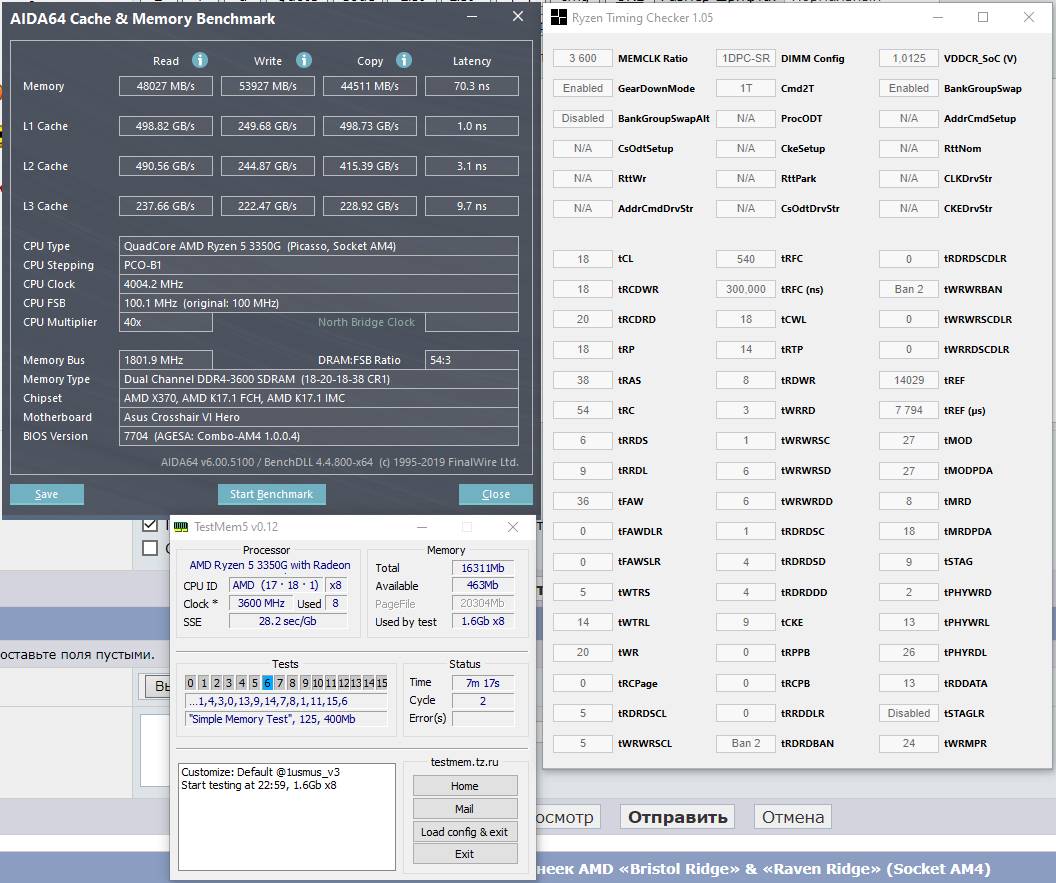Click the Read info icon in AIDA64
Viewport: 1056px width, 883px height.
[200, 60]
